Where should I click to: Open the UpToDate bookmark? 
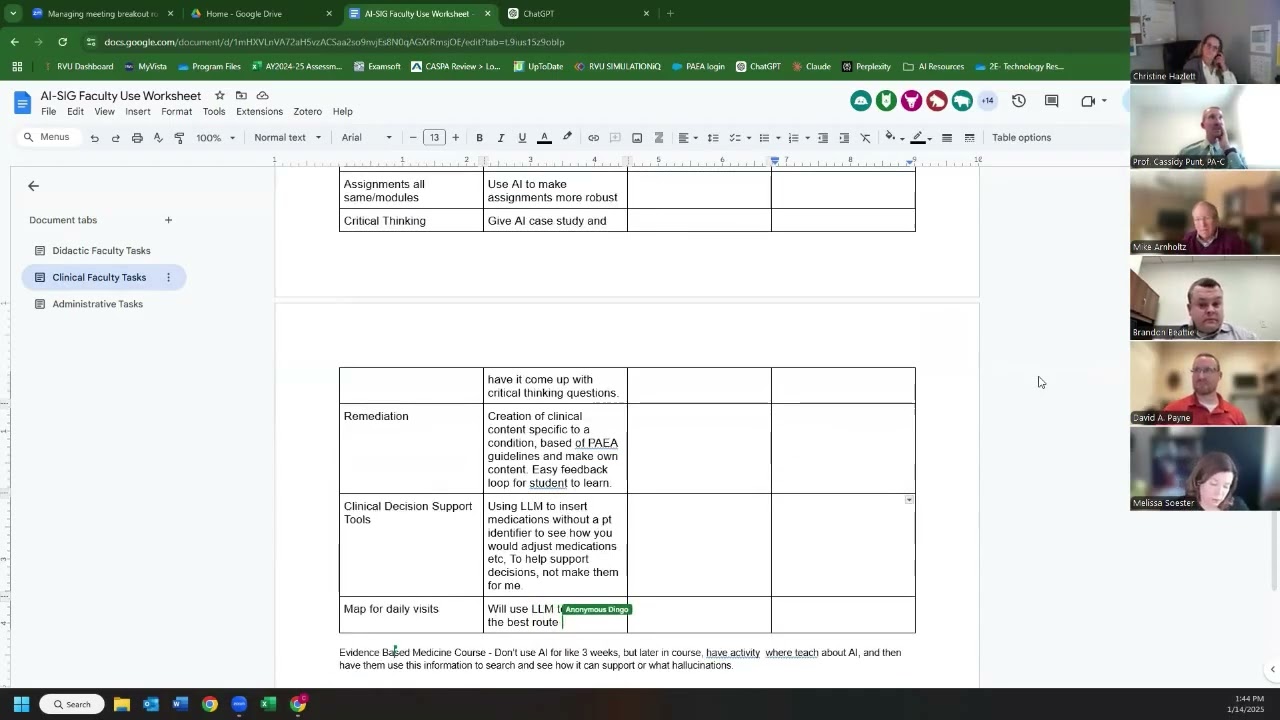(x=538, y=67)
